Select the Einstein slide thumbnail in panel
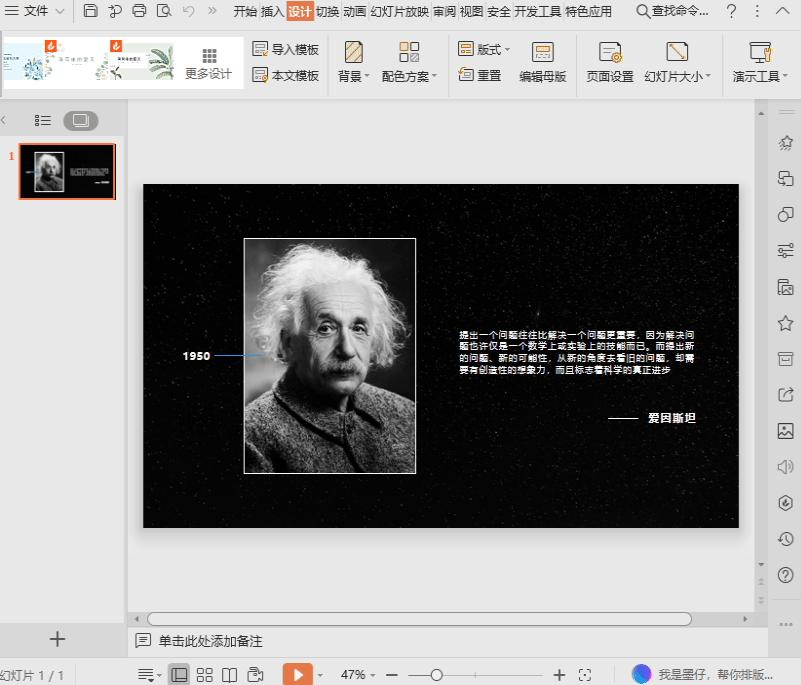Viewport: 801px width, 685px height. pos(67,171)
